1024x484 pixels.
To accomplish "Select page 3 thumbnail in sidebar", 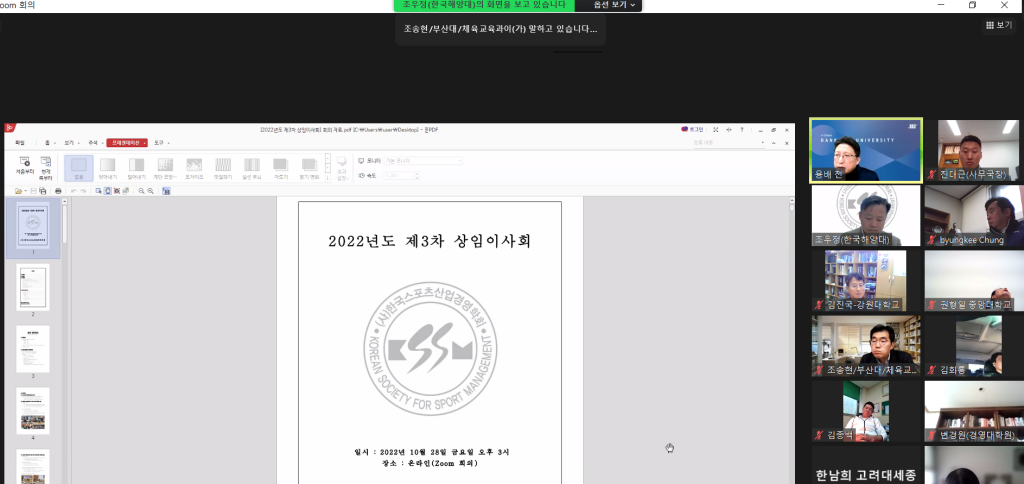I will tap(32, 349).
